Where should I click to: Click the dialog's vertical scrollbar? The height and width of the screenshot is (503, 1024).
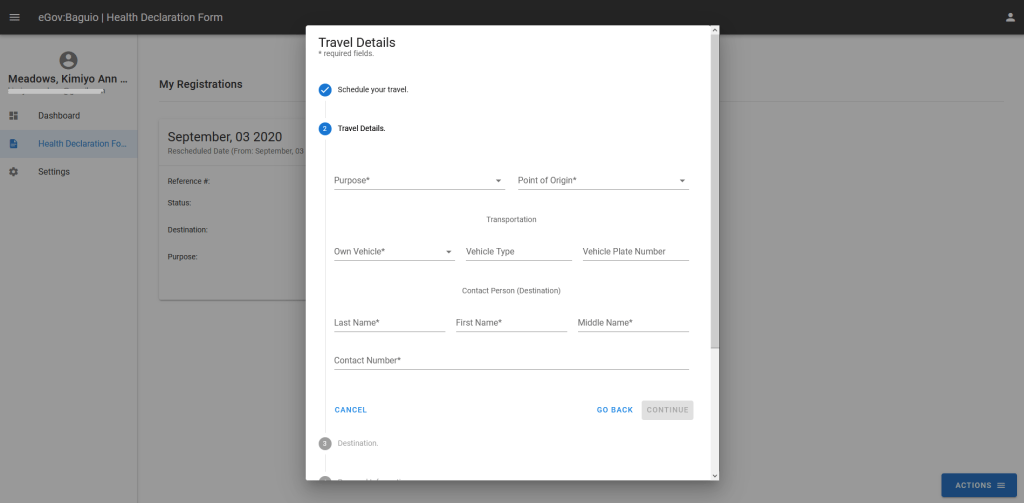tap(714, 200)
